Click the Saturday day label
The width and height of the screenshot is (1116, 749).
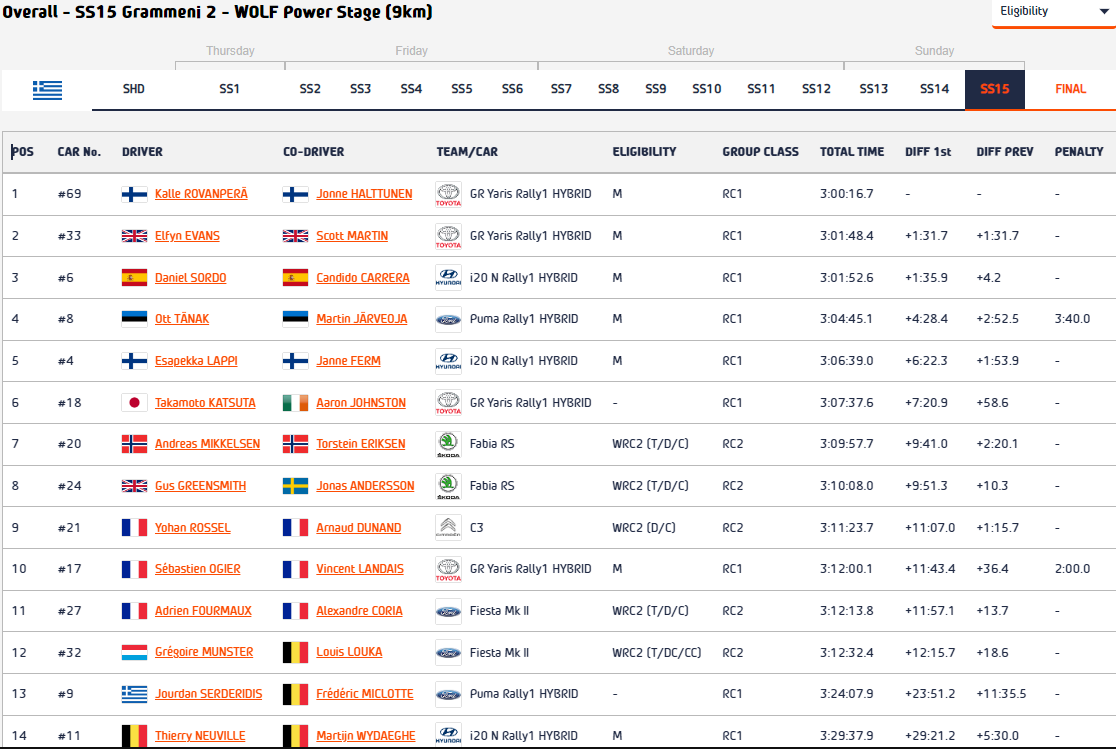point(691,51)
